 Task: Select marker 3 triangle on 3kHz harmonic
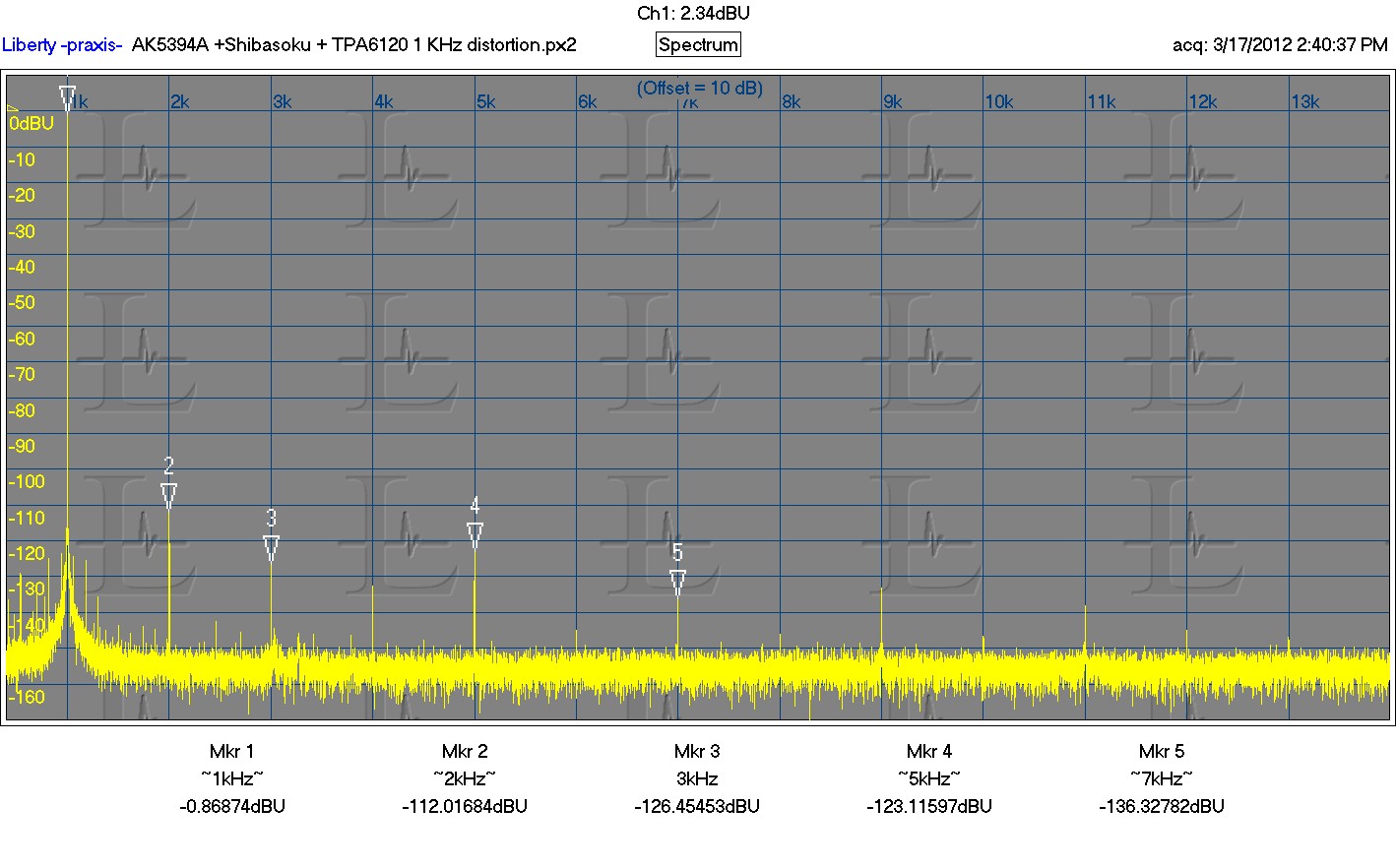(272, 548)
